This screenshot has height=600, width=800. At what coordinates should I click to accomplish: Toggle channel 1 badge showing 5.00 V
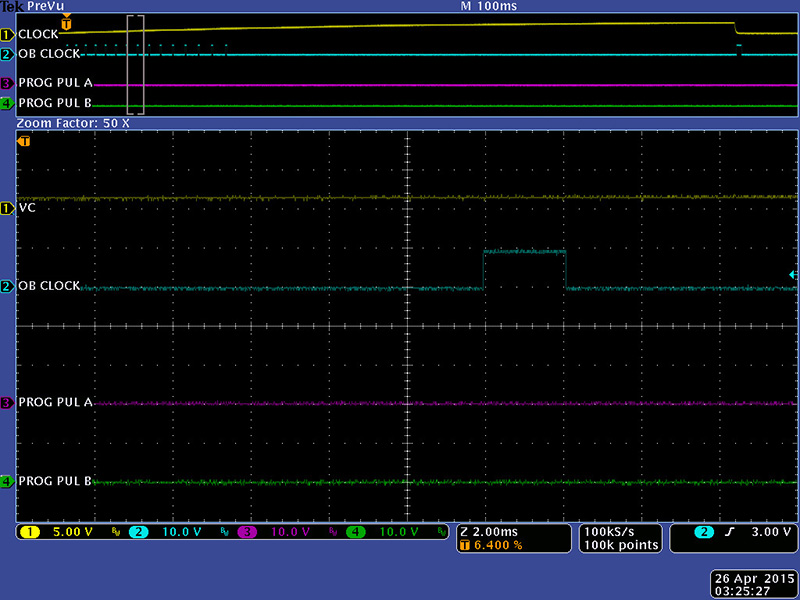tap(56, 532)
